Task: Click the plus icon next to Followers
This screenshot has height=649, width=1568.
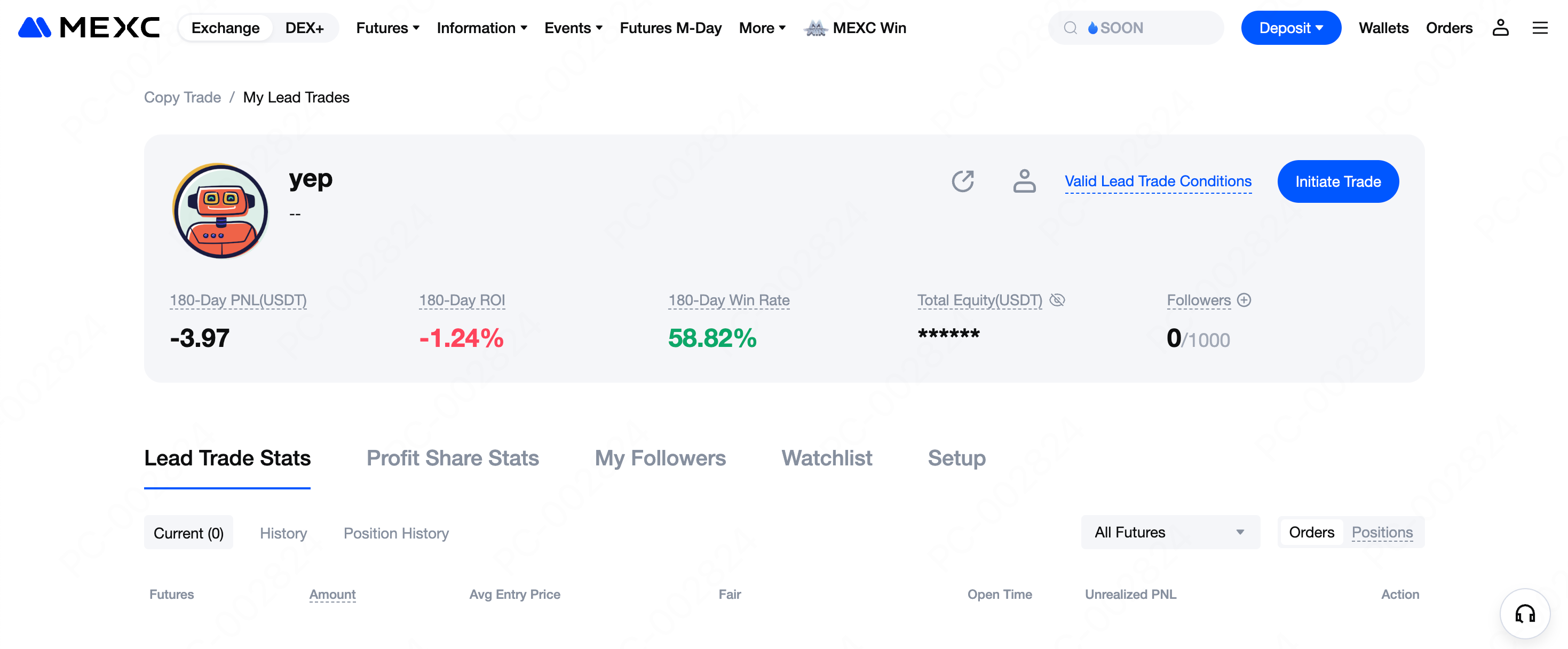Action: [1244, 300]
